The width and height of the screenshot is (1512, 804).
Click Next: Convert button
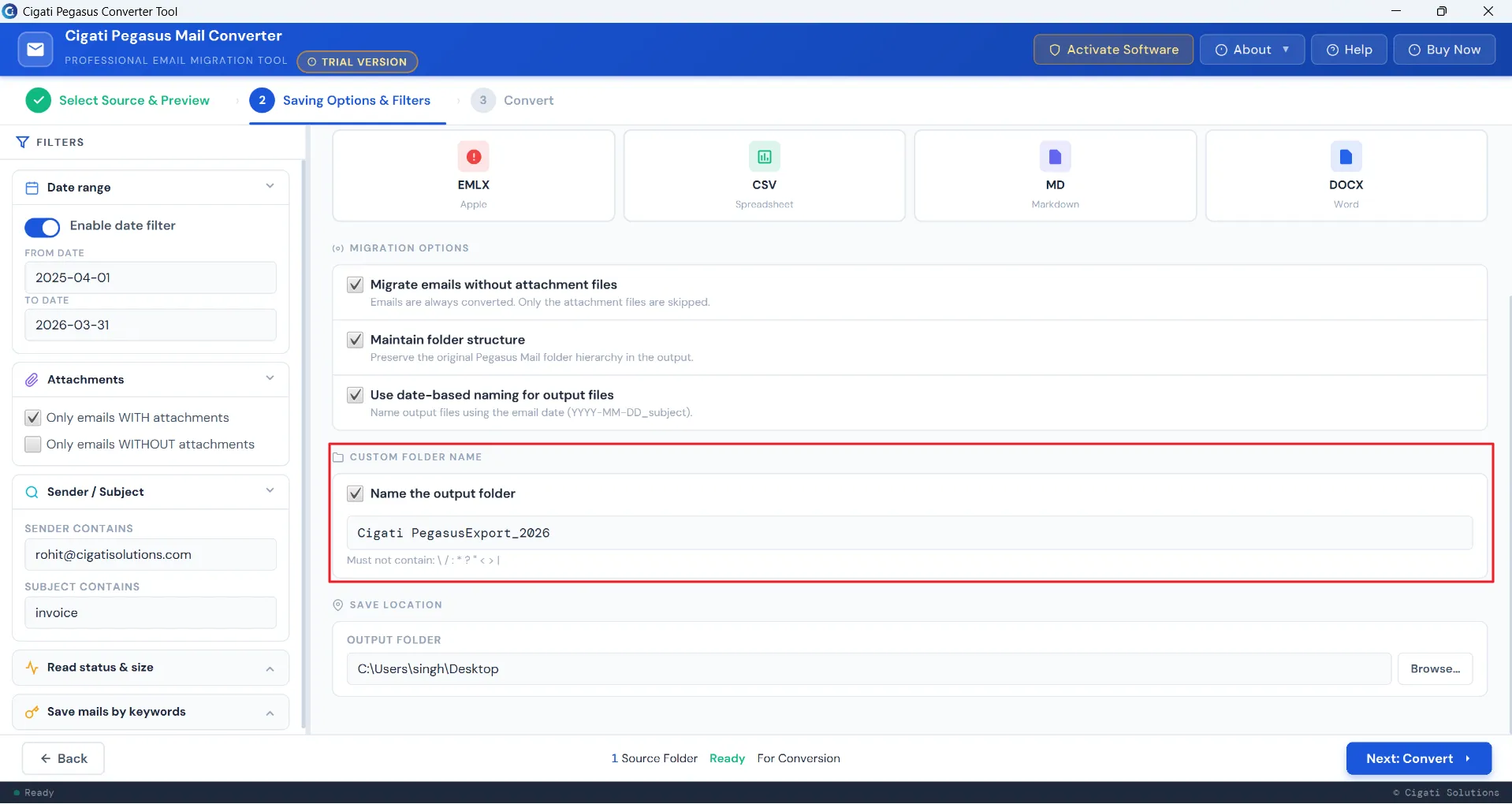pyautogui.click(x=1418, y=758)
